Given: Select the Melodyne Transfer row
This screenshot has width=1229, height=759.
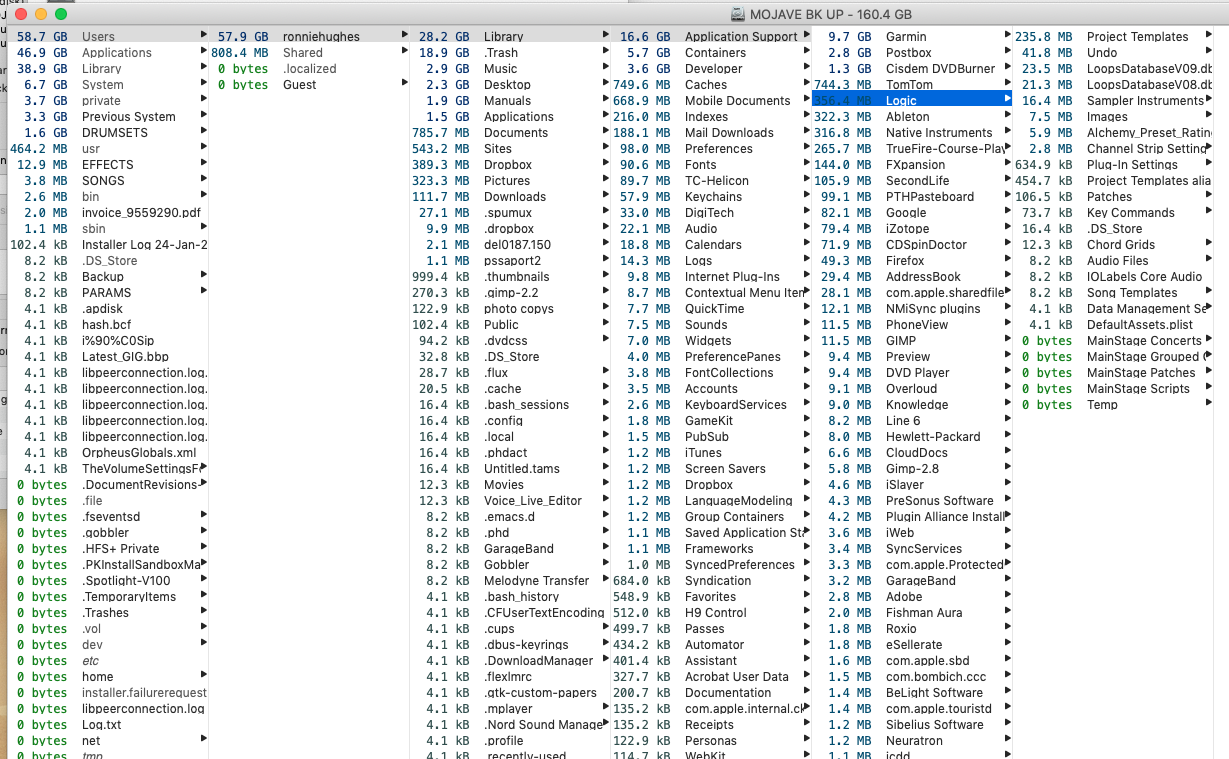Looking at the screenshot, I should [x=510, y=581].
